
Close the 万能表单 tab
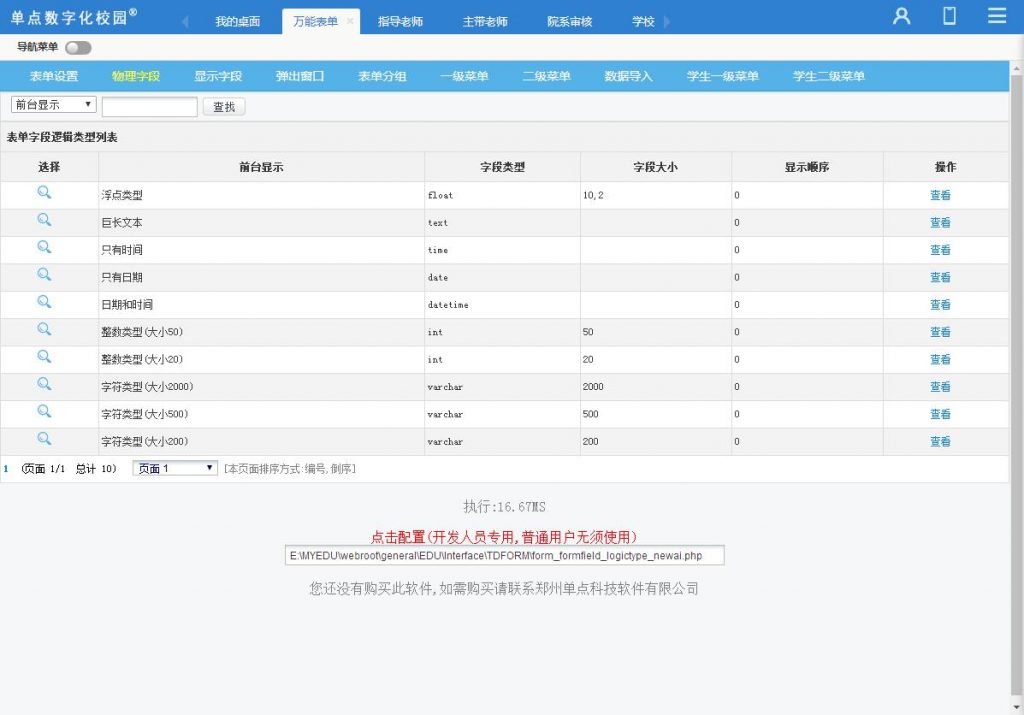(350, 22)
